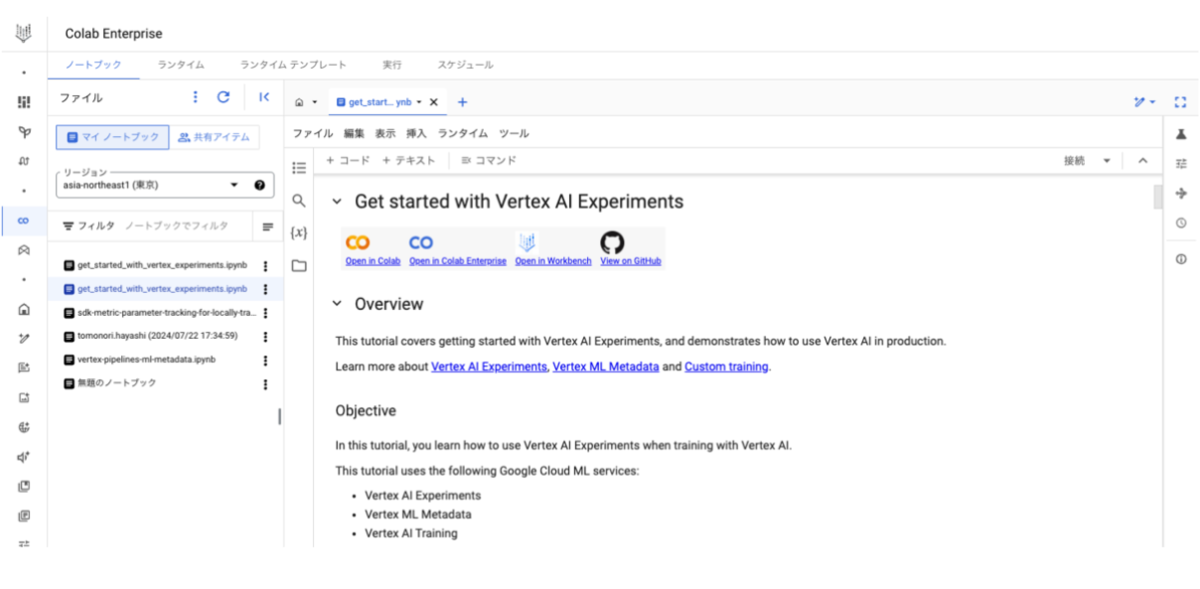This screenshot has height=589, width=1200.
Task: Select the ノートブック tab
Action: pos(93,65)
